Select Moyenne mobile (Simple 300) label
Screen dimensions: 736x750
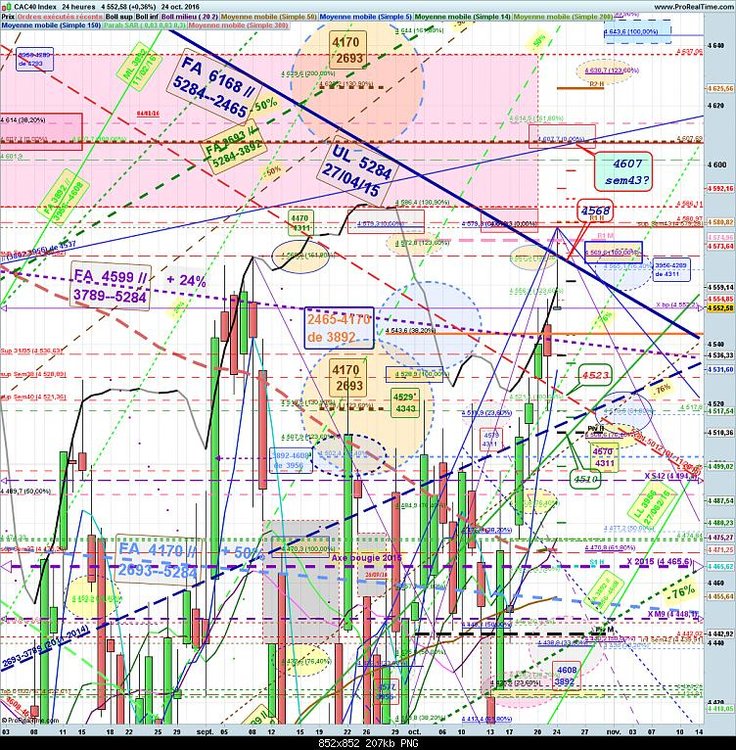(x=238, y=25)
